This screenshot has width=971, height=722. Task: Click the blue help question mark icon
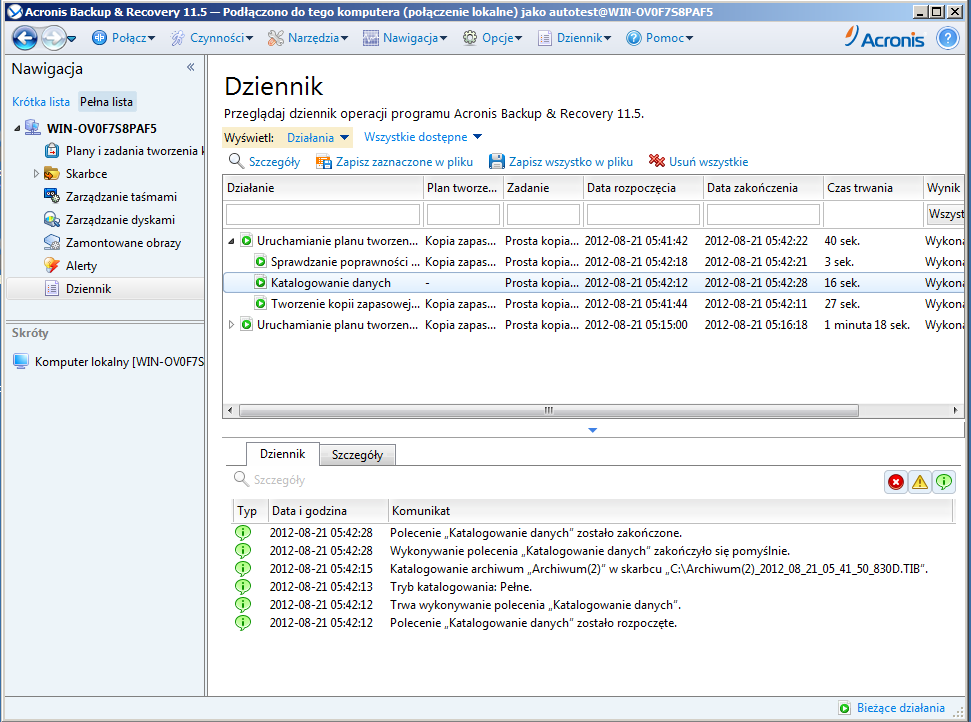tap(947, 38)
